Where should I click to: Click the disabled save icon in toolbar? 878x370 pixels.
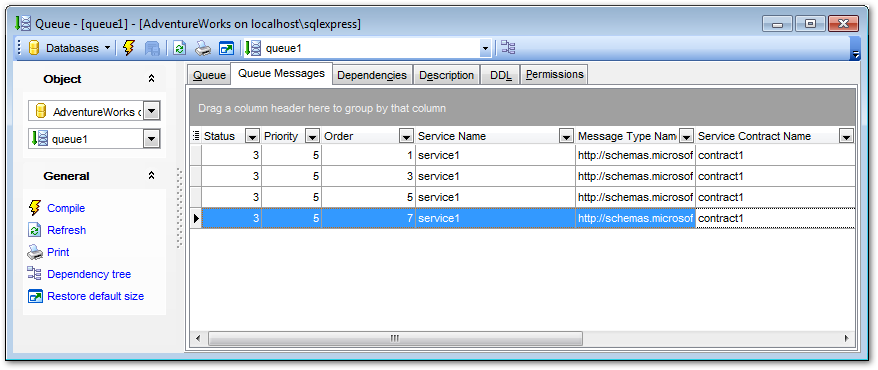pyautogui.click(x=152, y=49)
